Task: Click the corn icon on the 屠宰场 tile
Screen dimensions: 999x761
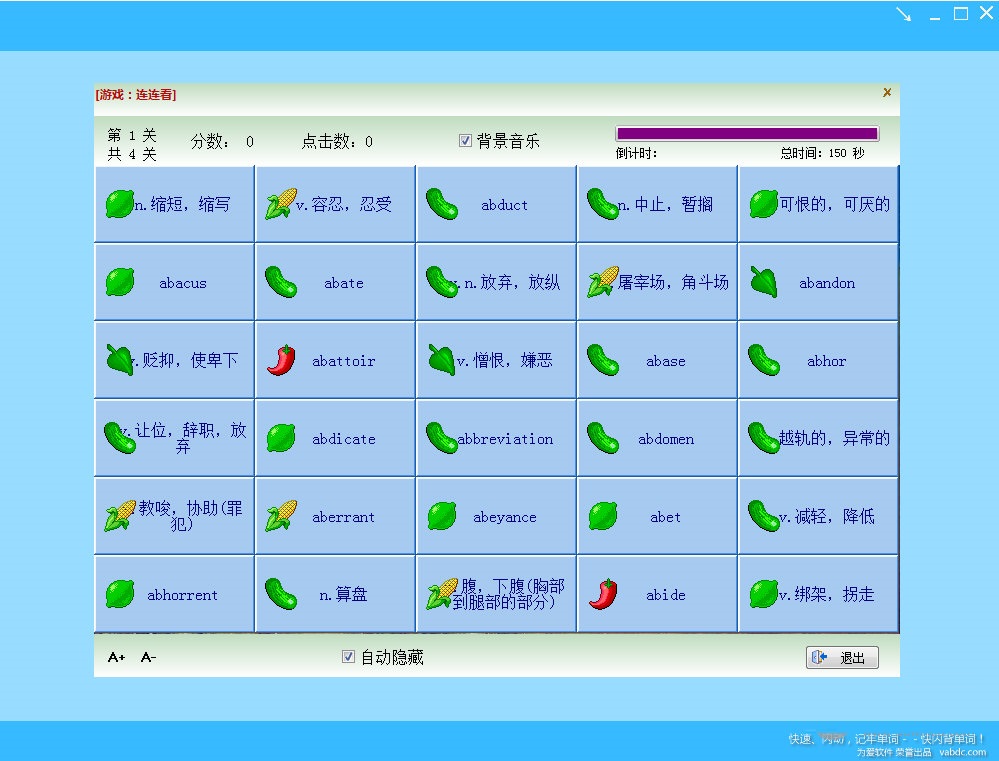Action: pos(603,282)
